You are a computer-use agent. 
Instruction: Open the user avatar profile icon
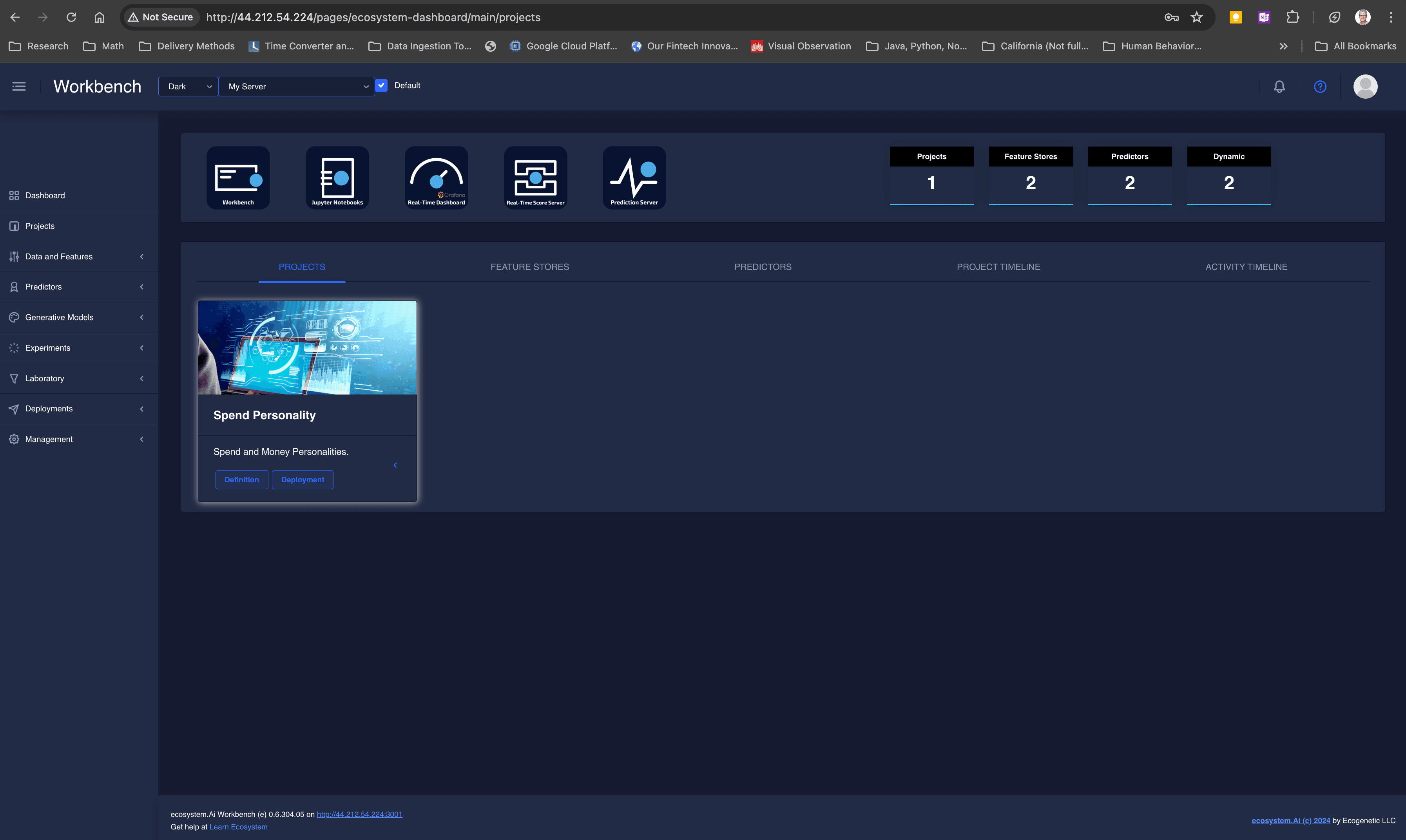tap(1365, 87)
